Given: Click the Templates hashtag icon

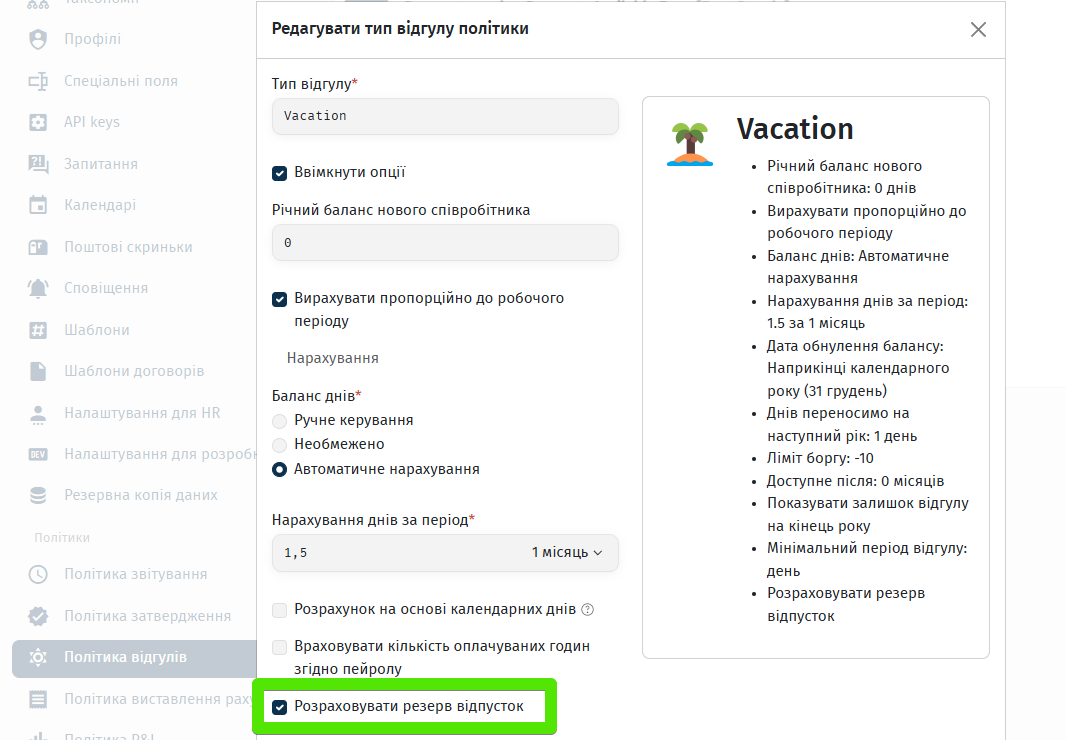Looking at the screenshot, I should (x=38, y=330).
